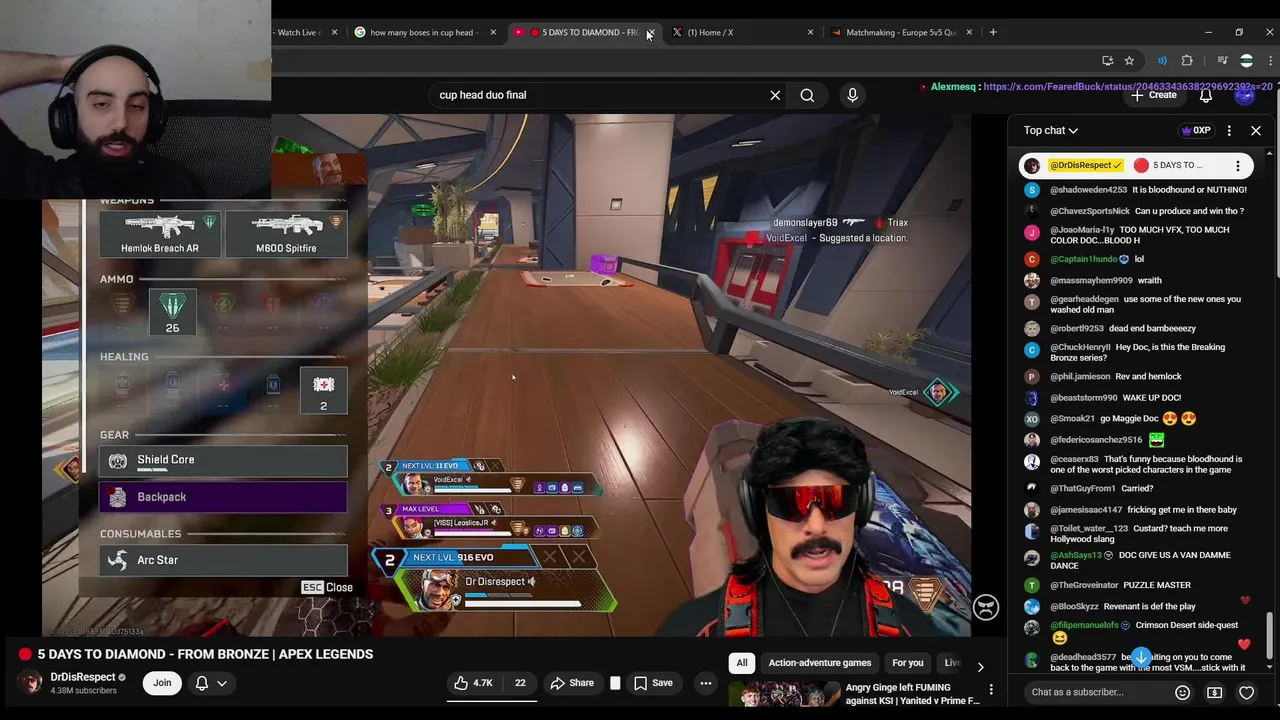Jump to newest chat messages arrow
The width and height of the screenshot is (1280, 720).
pos(1141,657)
